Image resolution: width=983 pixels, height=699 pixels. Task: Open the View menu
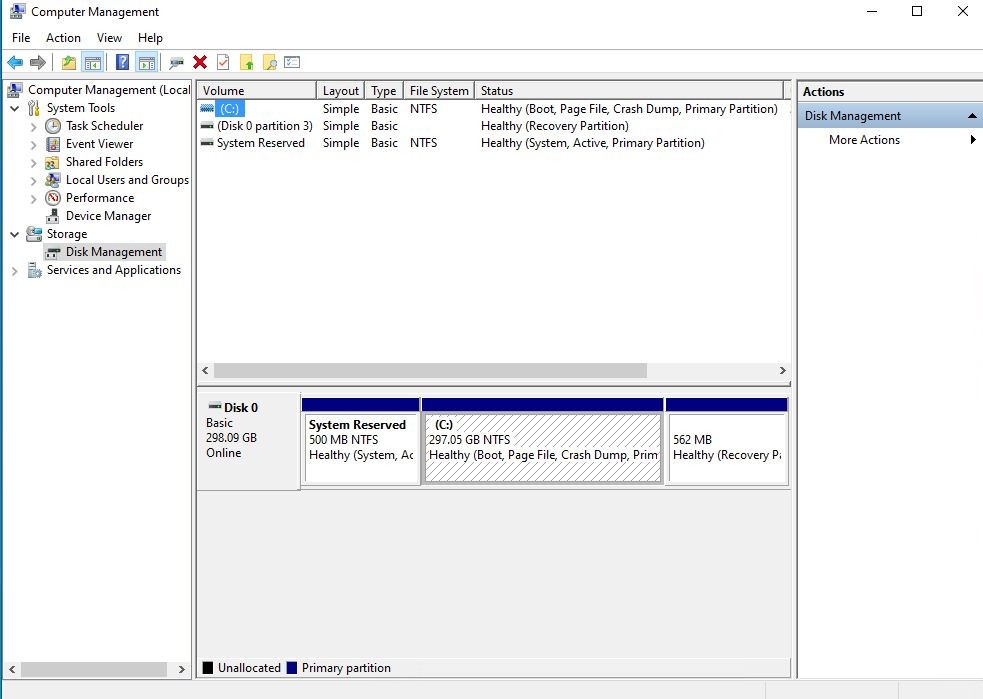(x=109, y=38)
